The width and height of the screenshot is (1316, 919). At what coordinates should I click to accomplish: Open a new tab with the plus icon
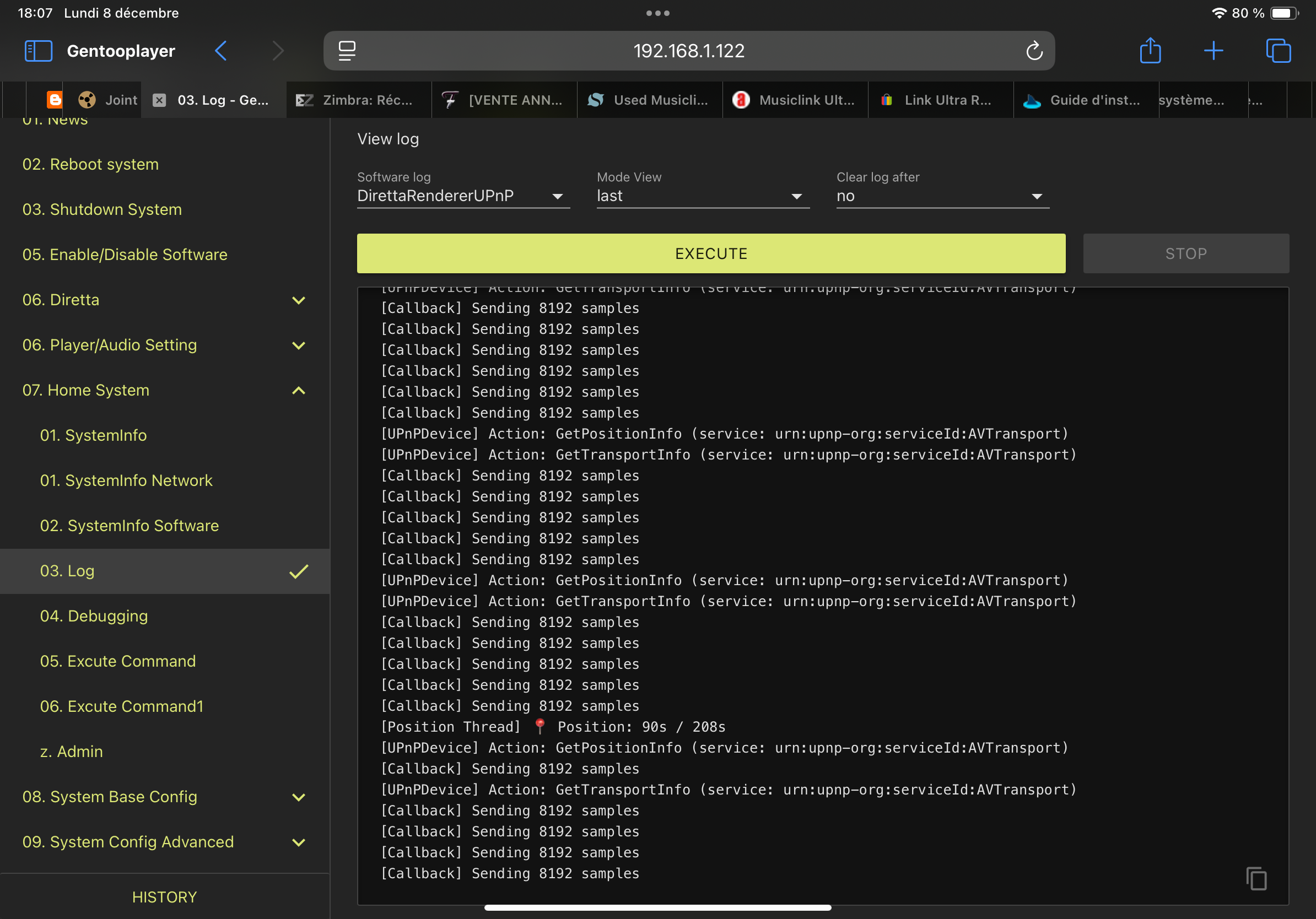coord(1213,51)
